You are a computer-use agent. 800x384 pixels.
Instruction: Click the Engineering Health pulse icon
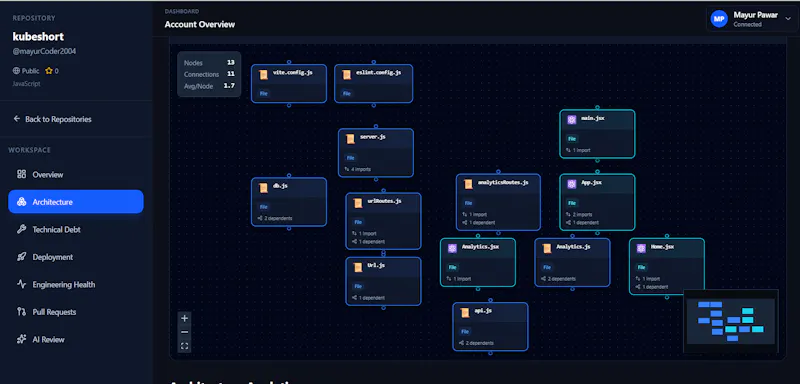pyautogui.click(x=21, y=285)
